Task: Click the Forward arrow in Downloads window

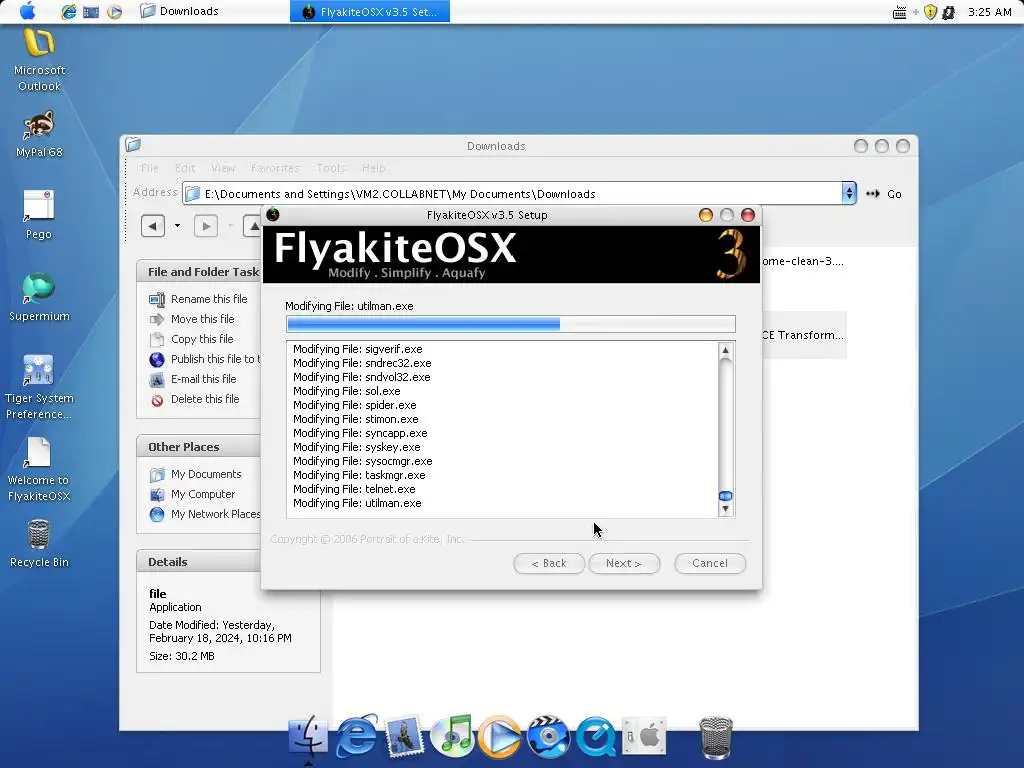Action: click(206, 226)
